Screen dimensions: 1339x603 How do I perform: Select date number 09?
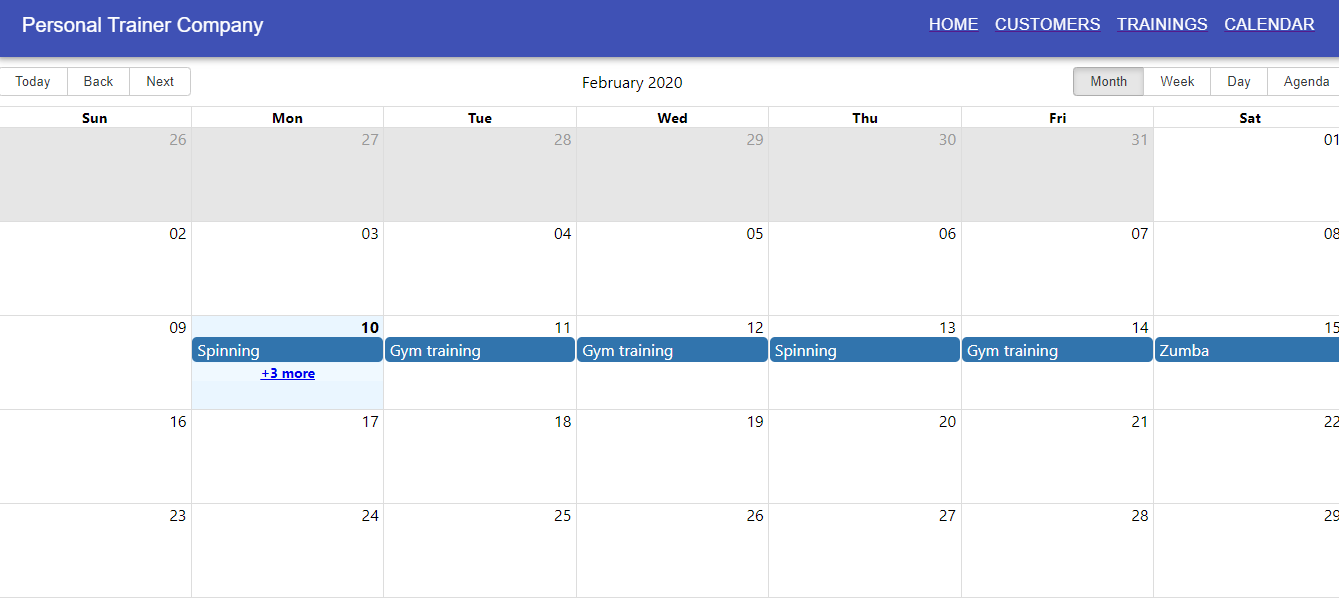pos(178,328)
